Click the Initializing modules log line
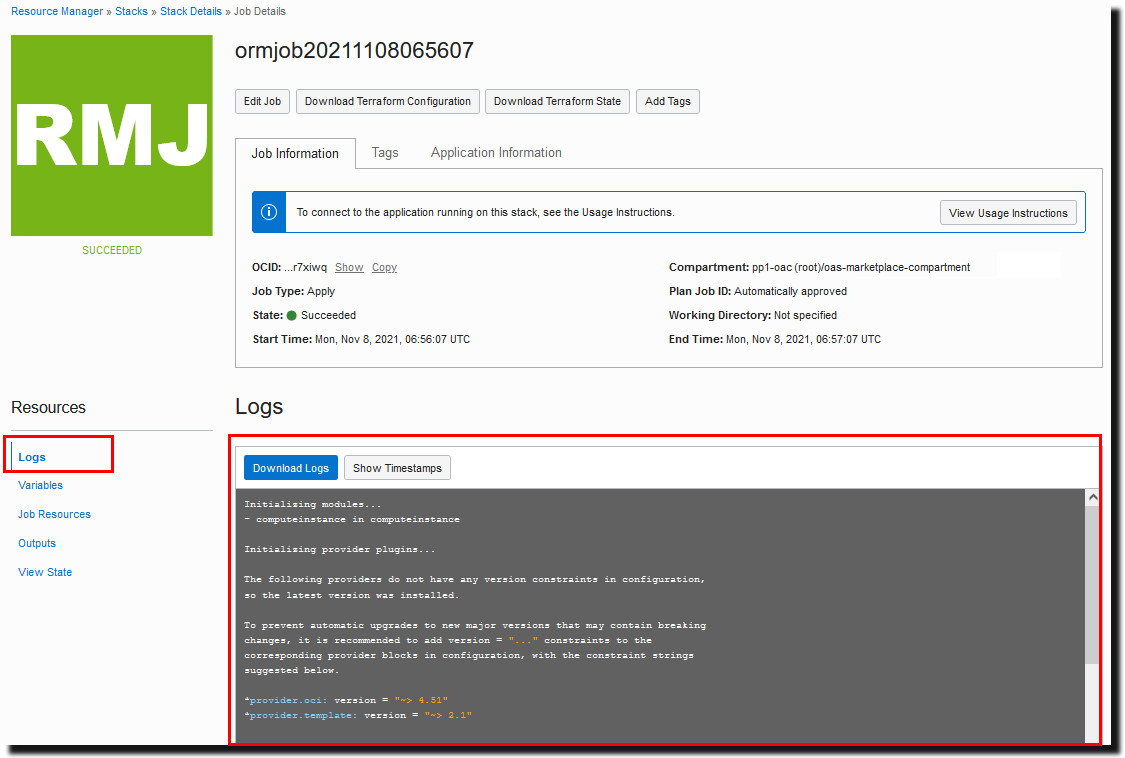 coord(313,504)
